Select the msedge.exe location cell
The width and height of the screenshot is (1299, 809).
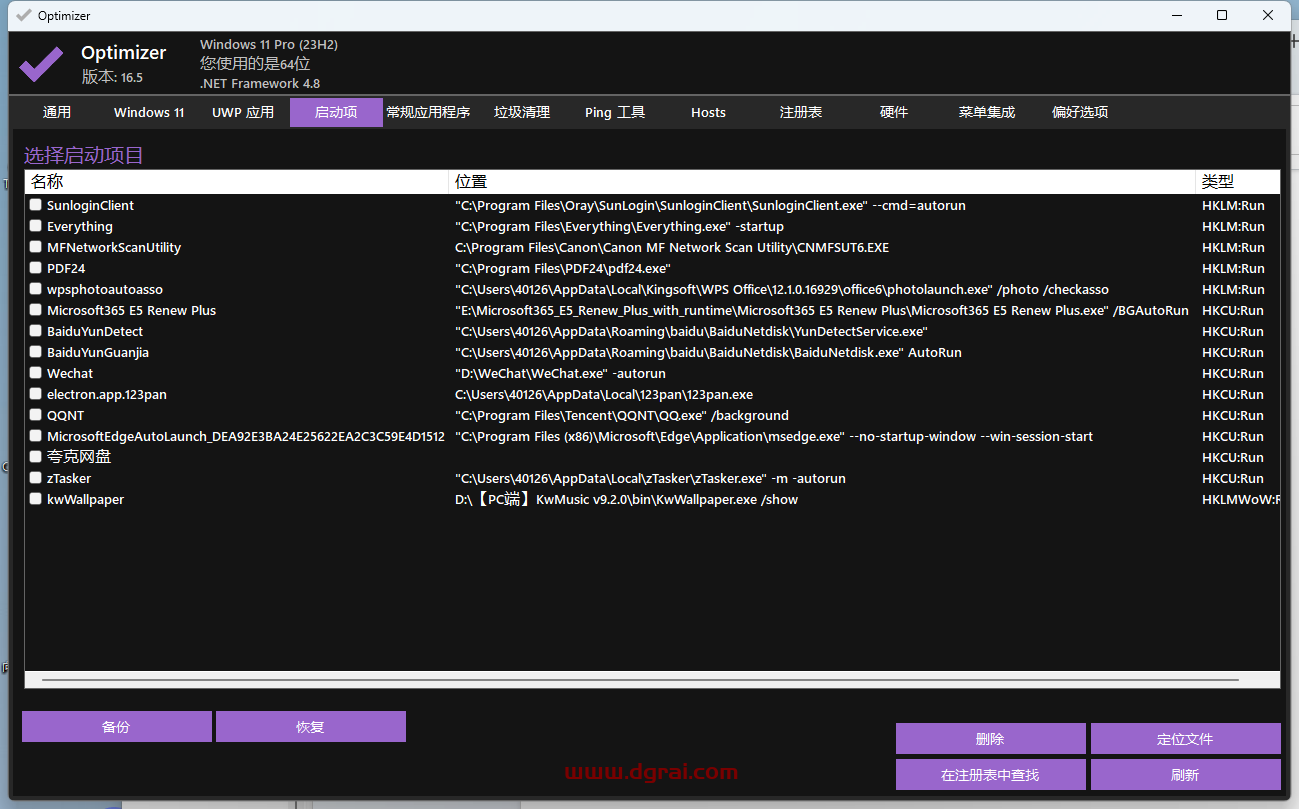pyautogui.click(x=774, y=436)
